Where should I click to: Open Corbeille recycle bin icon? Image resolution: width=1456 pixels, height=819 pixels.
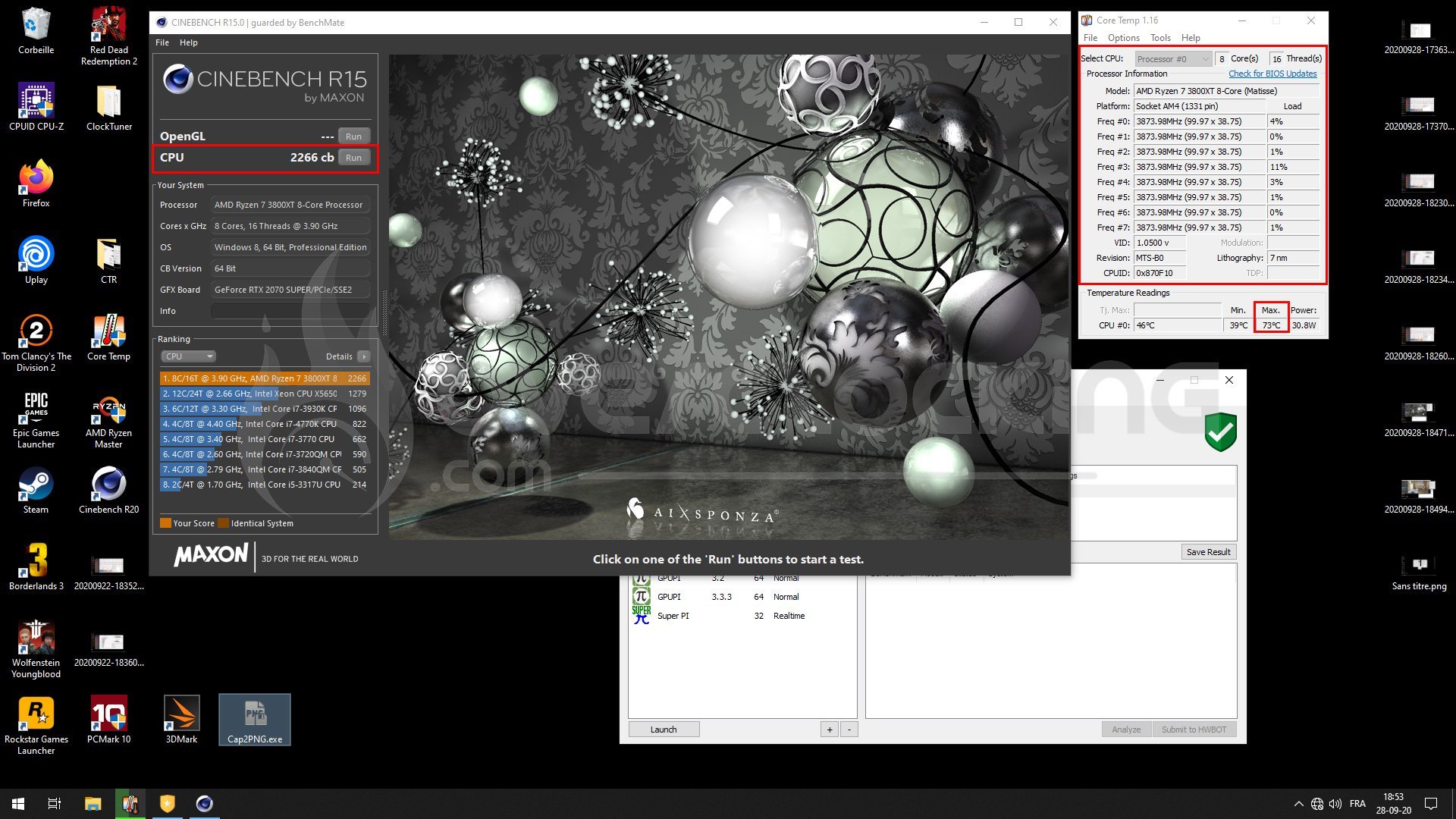click(x=36, y=31)
